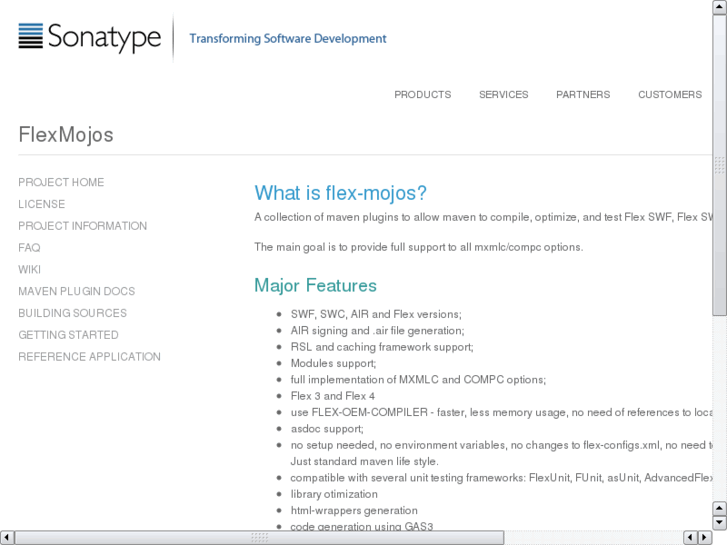
Task: Open the Products menu
Action: (x=422, y=95)
